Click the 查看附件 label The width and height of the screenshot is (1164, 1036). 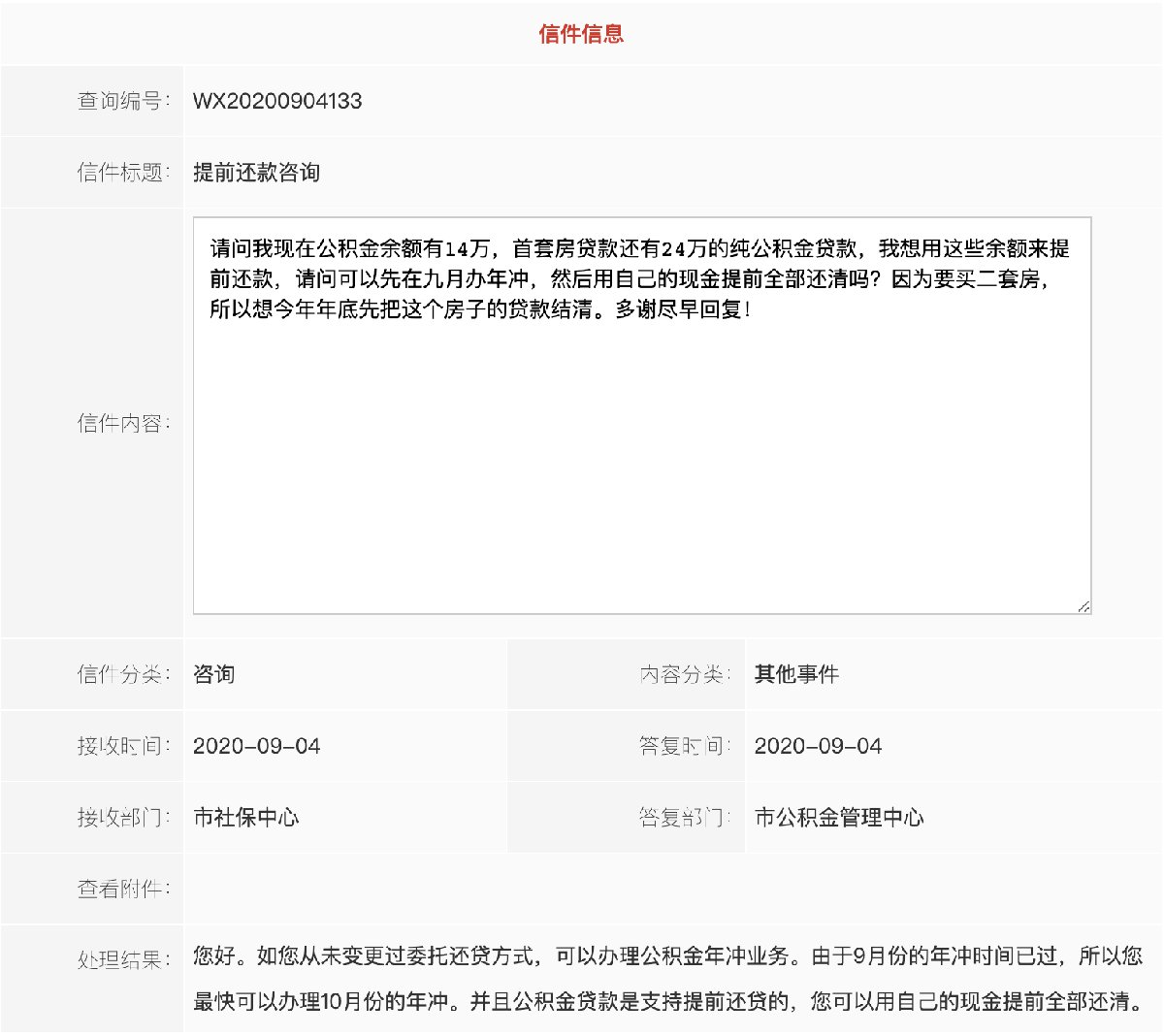[123, 889]
